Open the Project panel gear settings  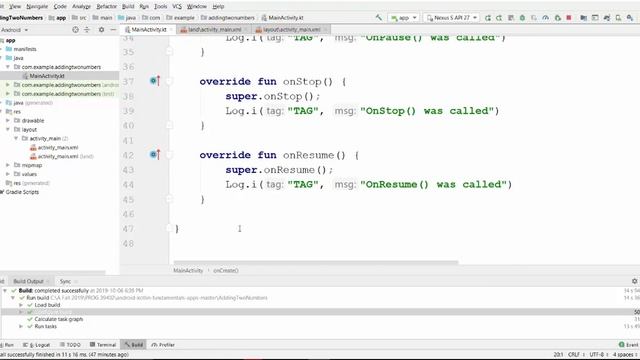[101, 30]
